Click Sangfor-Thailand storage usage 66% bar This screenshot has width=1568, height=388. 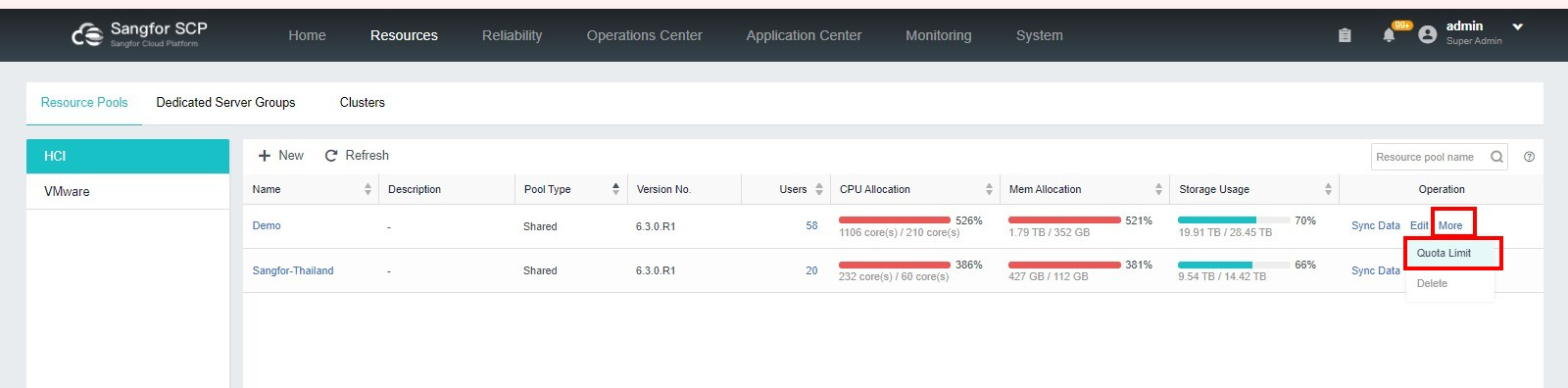click(1234, 265)
